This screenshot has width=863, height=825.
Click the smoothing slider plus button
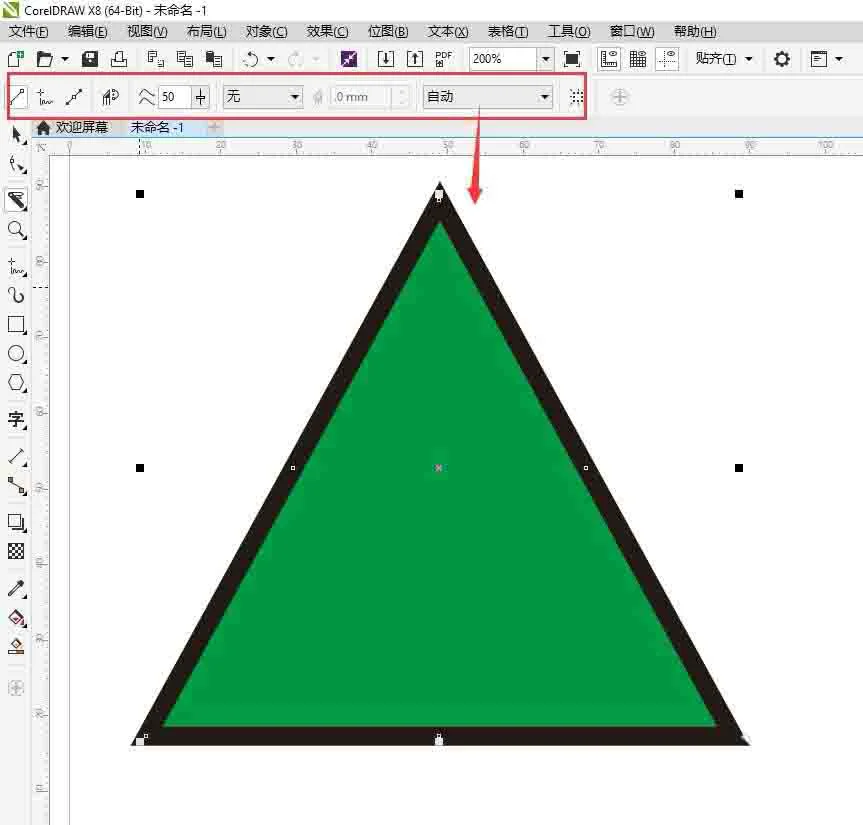coord(200,97)
